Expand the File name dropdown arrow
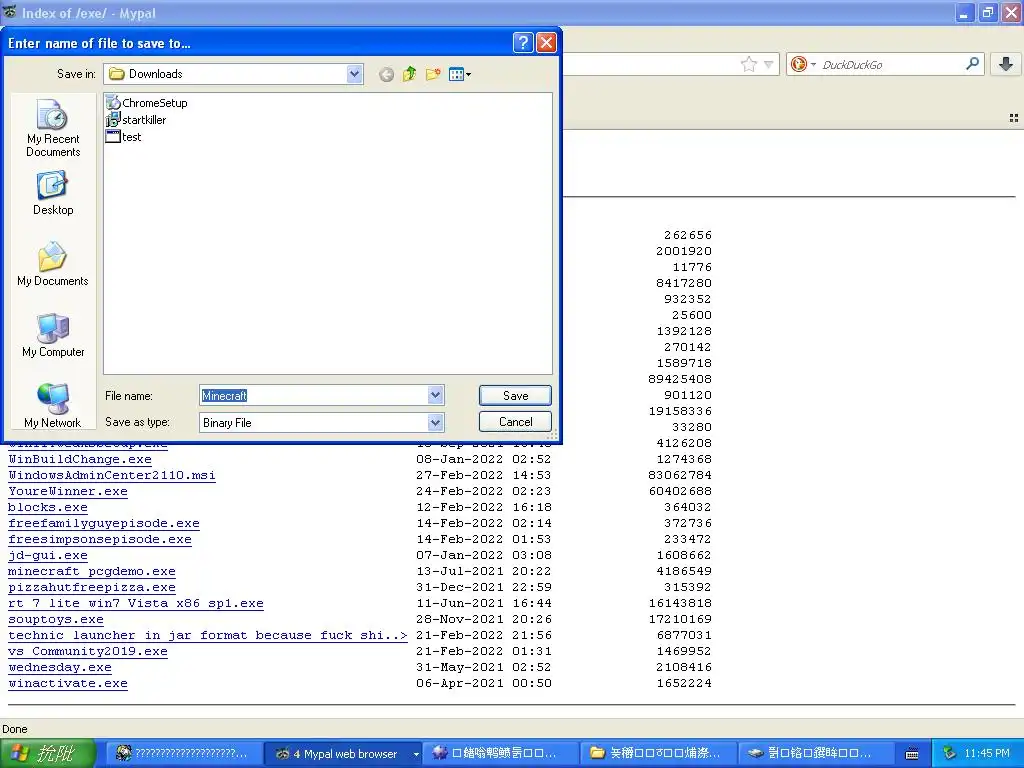The width and height of the screenshot is (1024, 768). pyautogui.click(x=436, y=395)
